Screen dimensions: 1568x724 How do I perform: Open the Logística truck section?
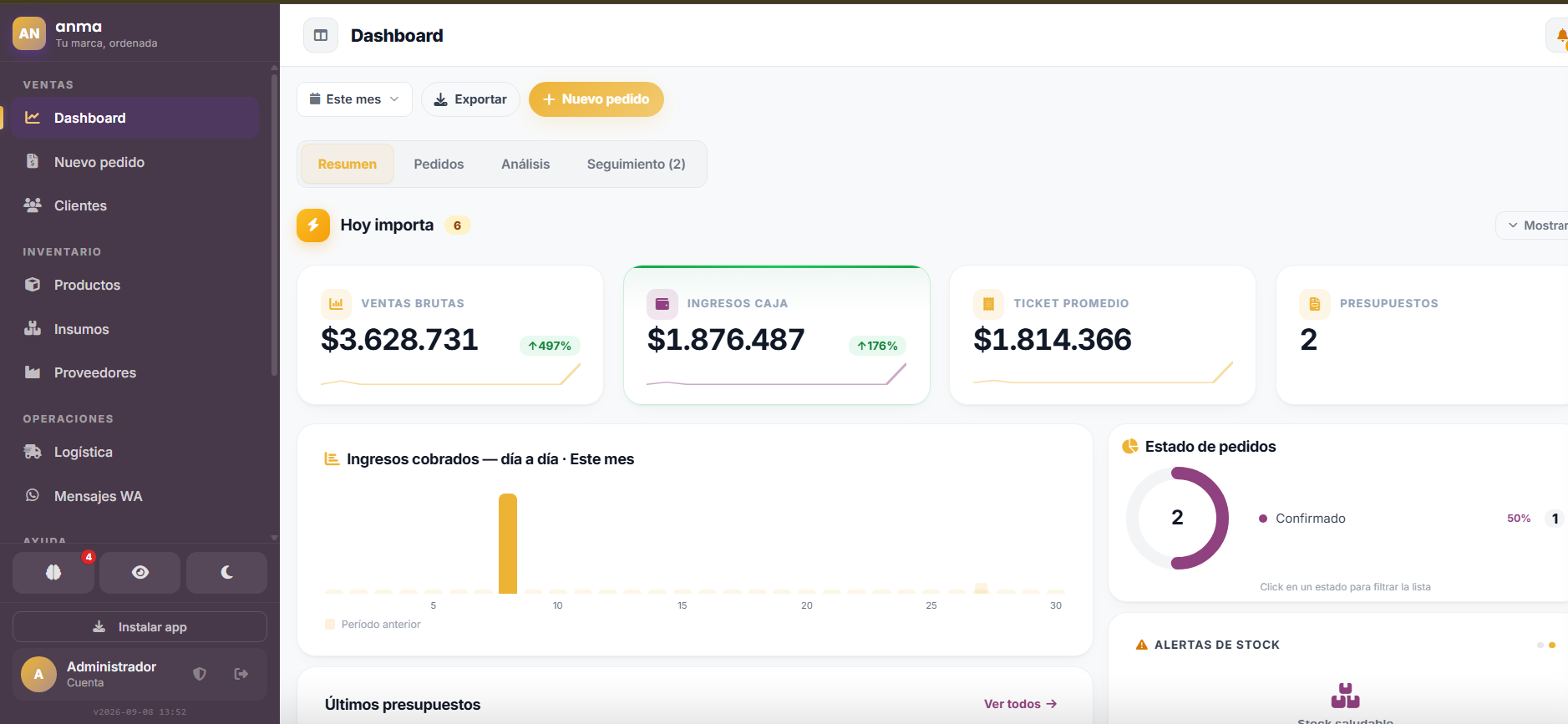click(x=135, y=452)
